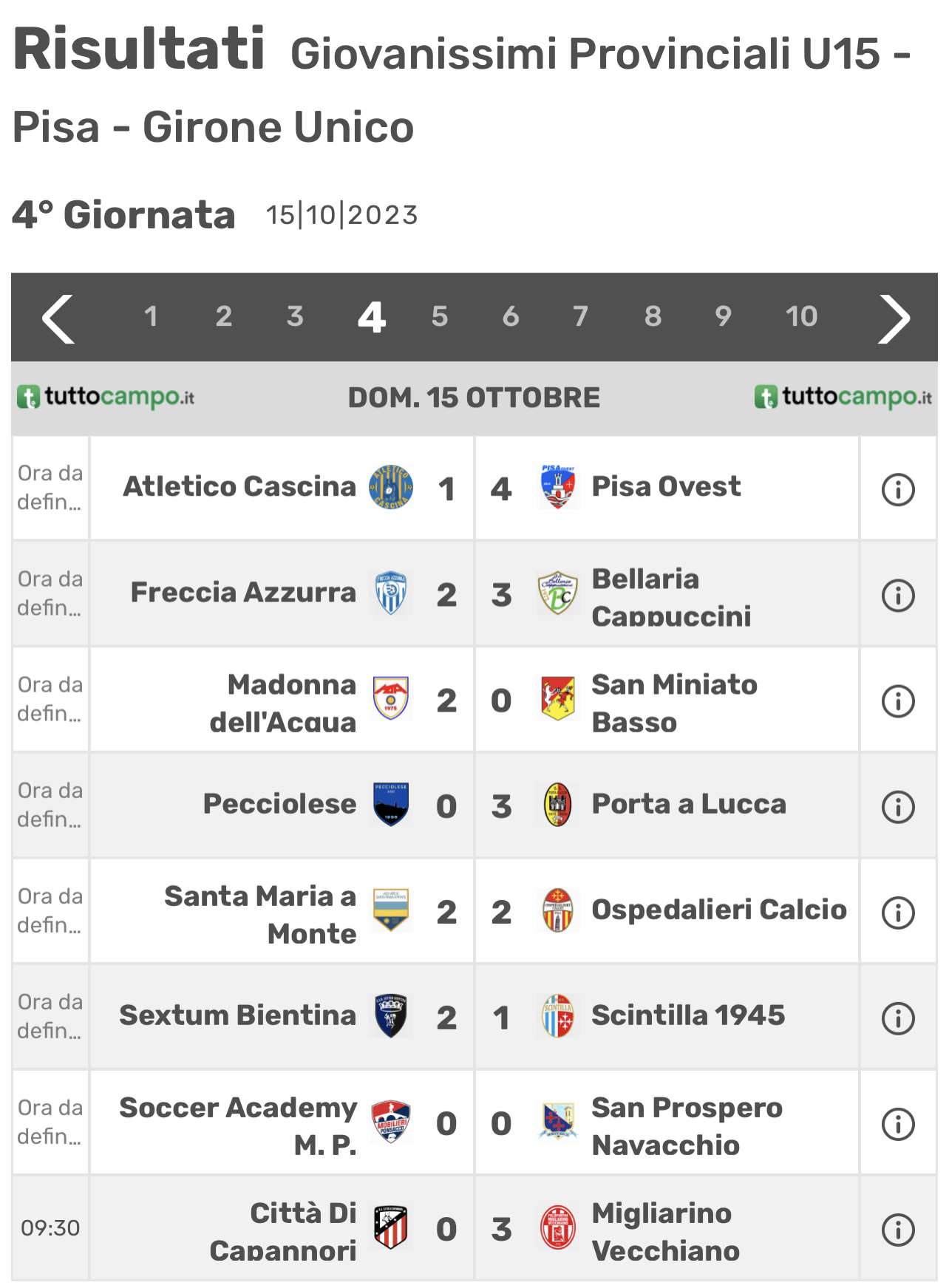Click the left tuttocampo.it logo
Image resolution: width=949 pixels, height=1288 pixels.
click(106, 397)
